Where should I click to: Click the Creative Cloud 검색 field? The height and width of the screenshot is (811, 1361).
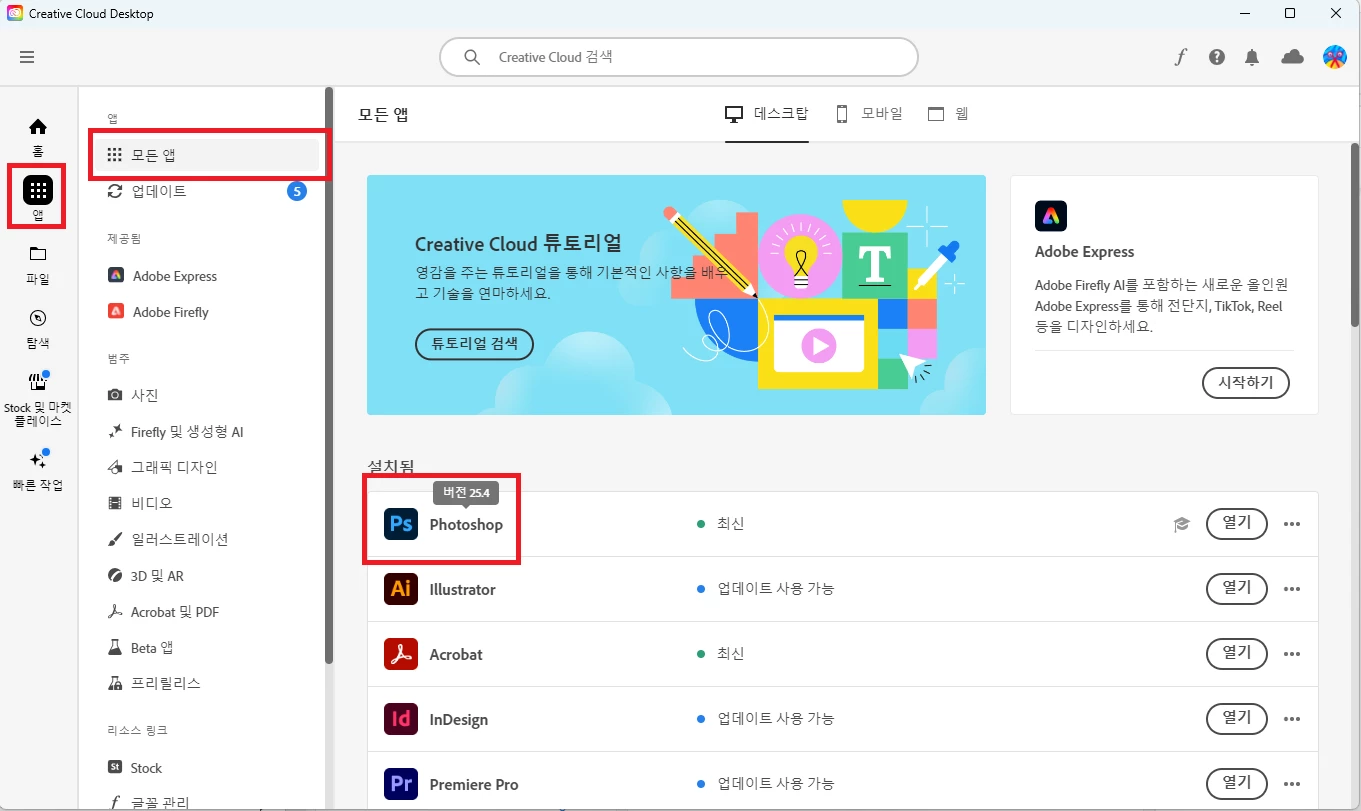(679, 57)
